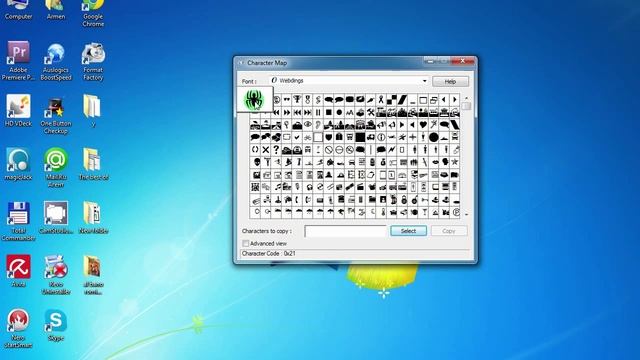This screenshot has height=360, width=640.
Task: Select the Format Factory shortcut
Action: click(93, 61)
